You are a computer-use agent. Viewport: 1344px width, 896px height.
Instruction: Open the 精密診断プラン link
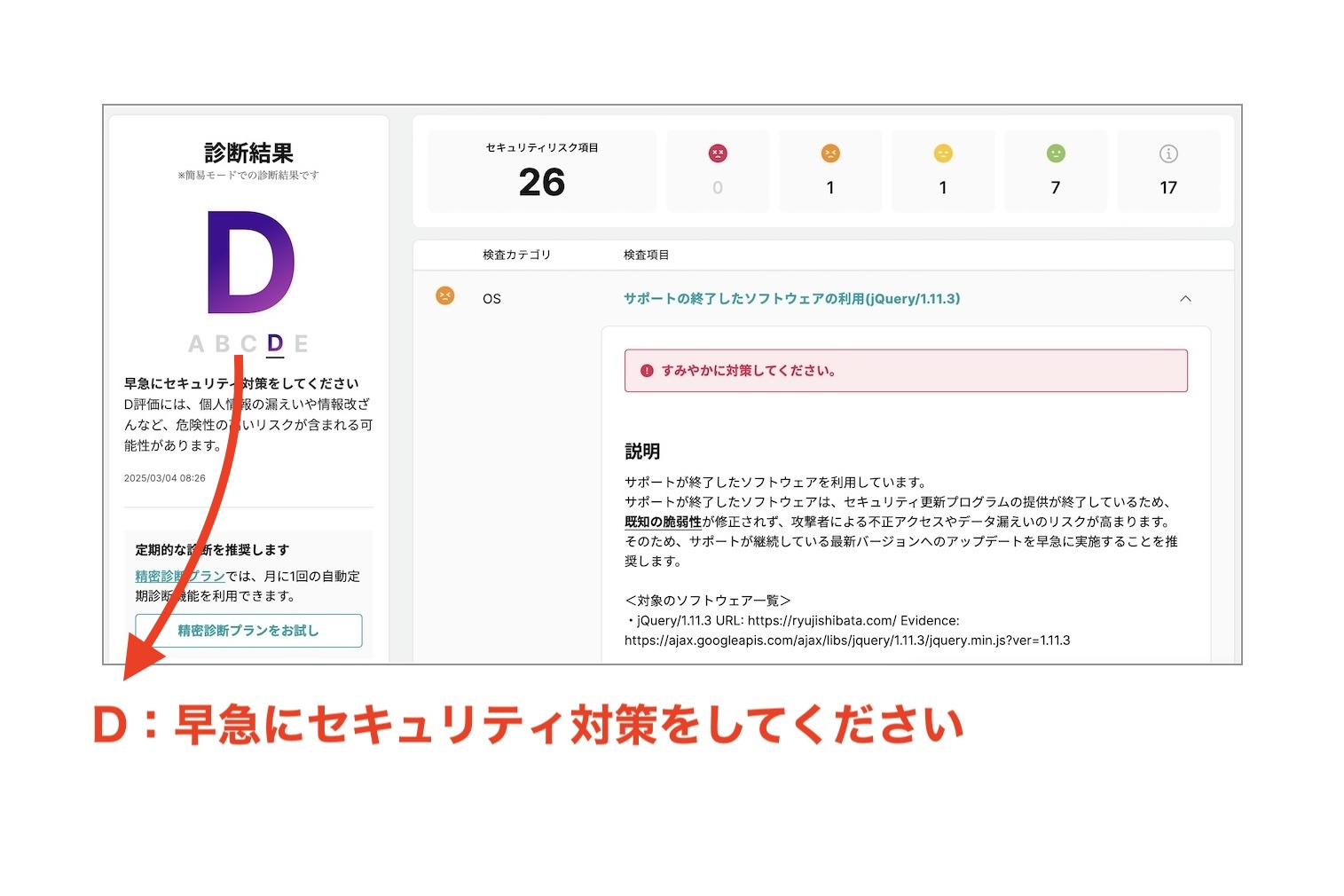tap(179, 576)
